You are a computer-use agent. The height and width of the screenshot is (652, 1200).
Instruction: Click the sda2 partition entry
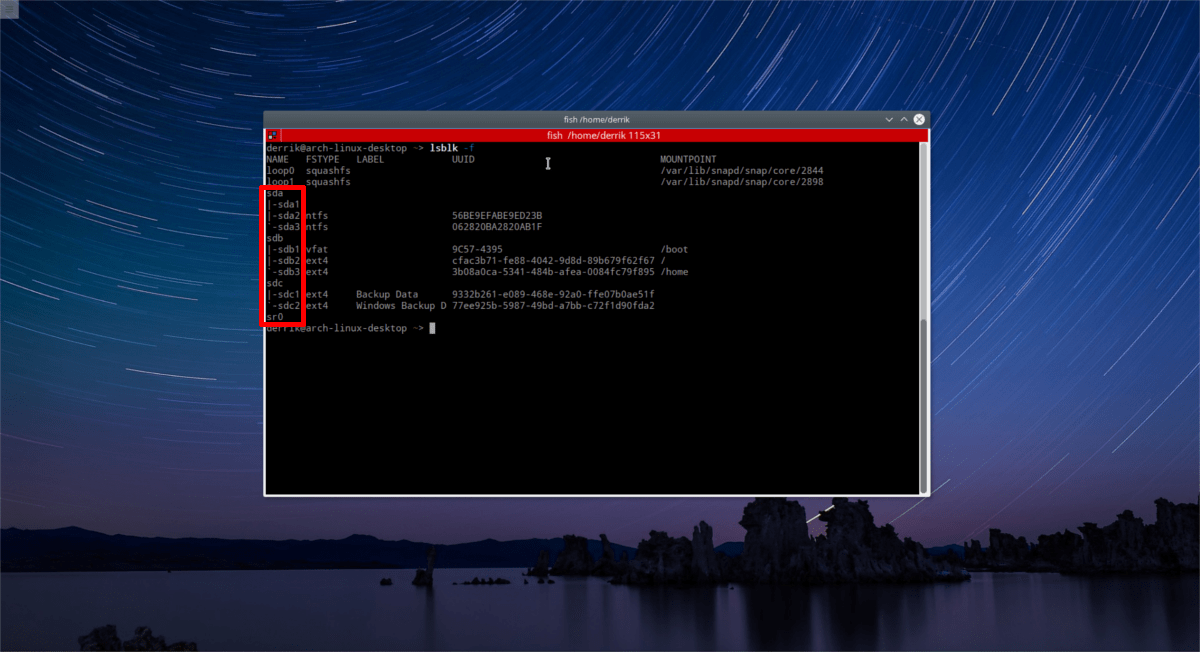[x=286, y=215]
